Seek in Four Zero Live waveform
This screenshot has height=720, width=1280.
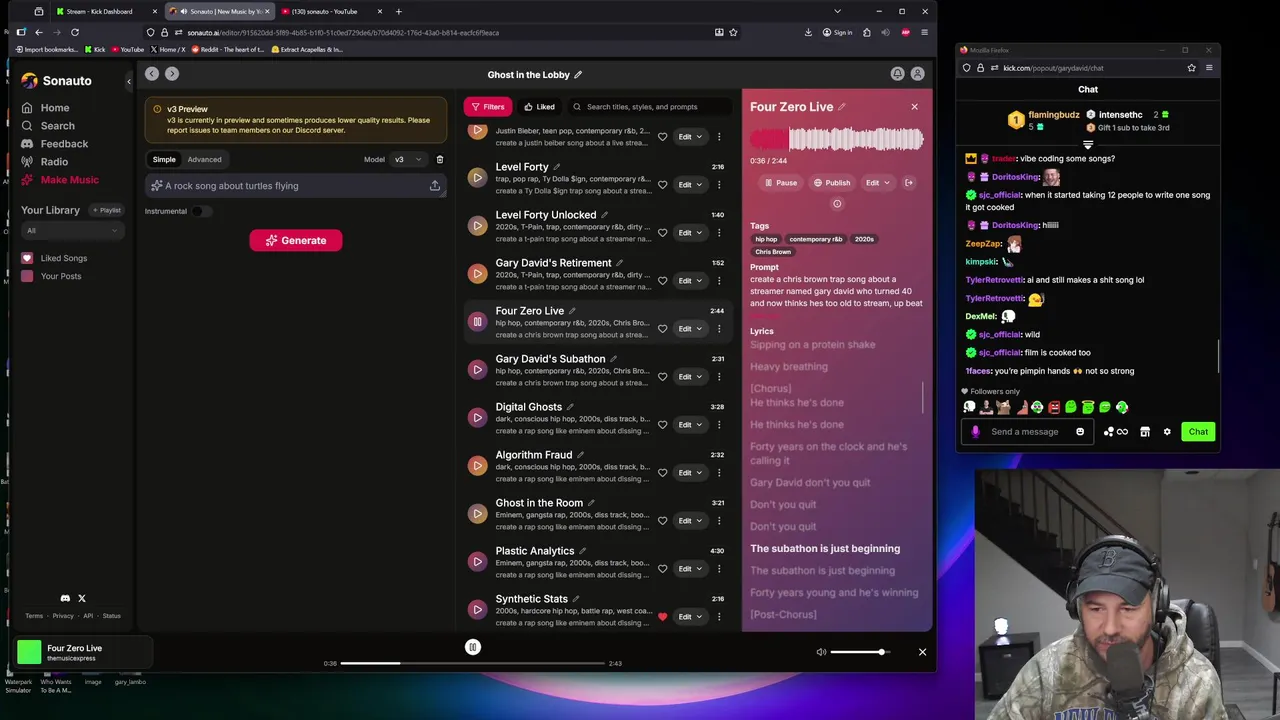pos(836,139)
